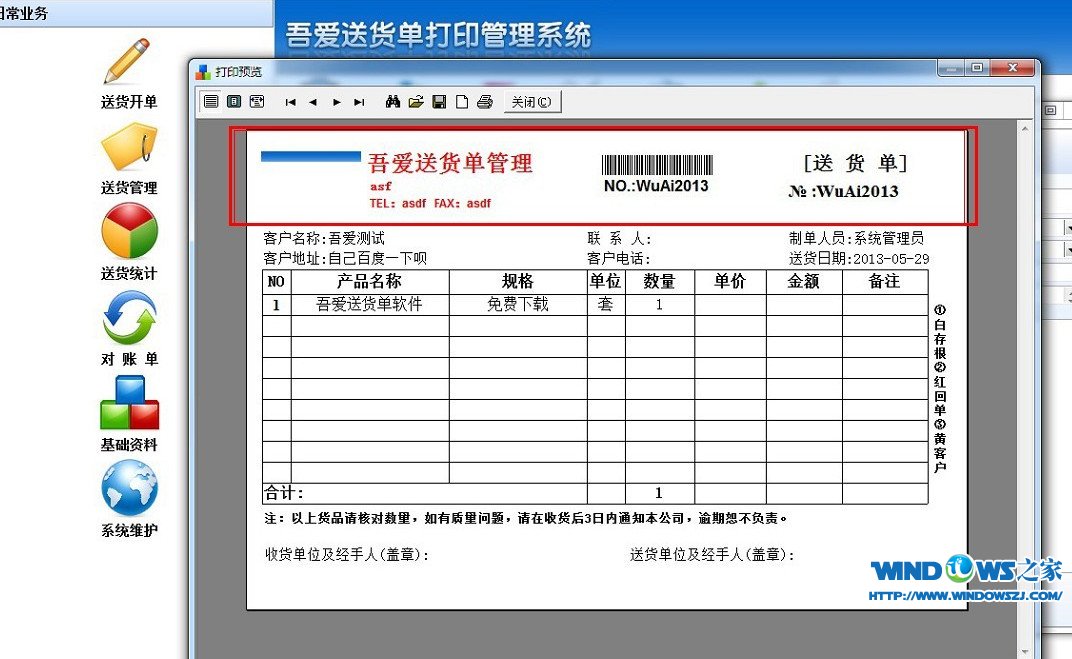Open the 对账单 refresh-arrows icon

coord(129,318)
